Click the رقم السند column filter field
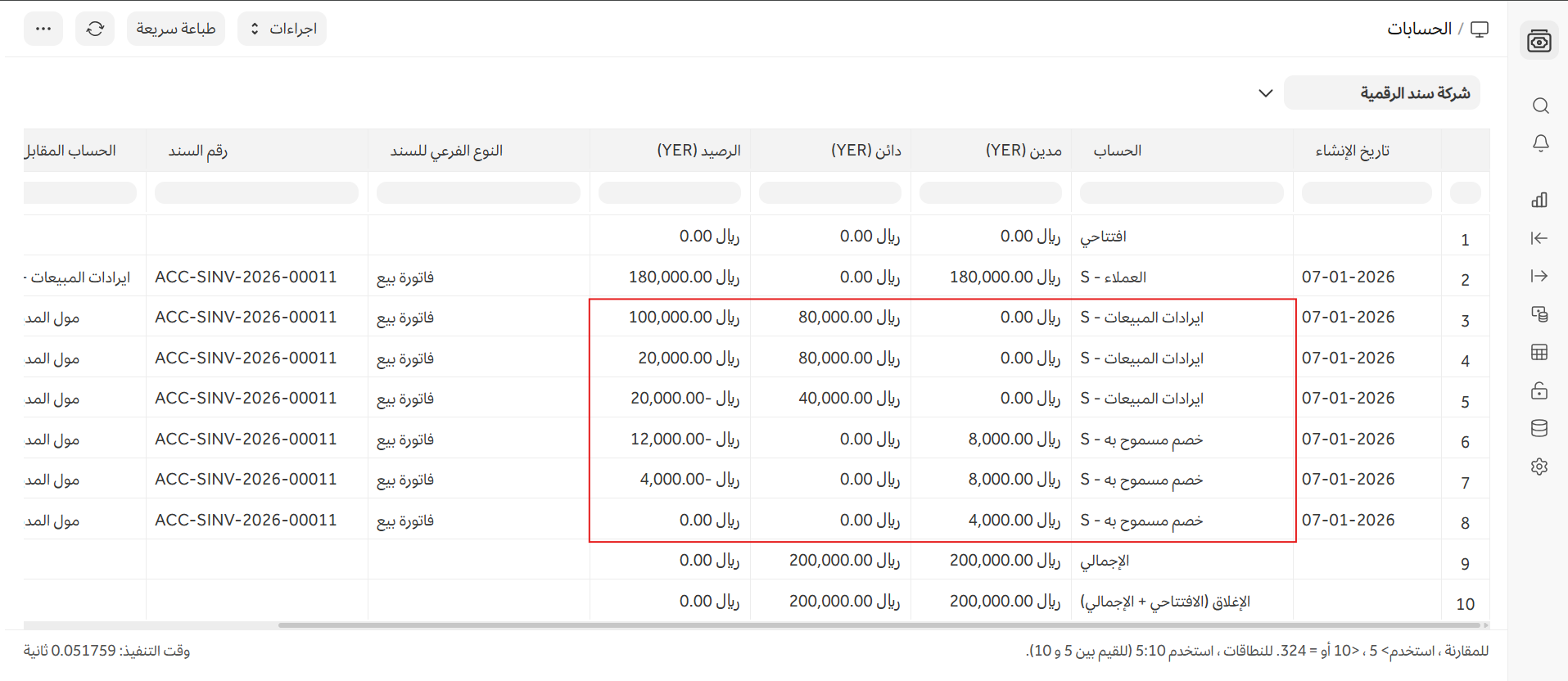 (256, 193)
